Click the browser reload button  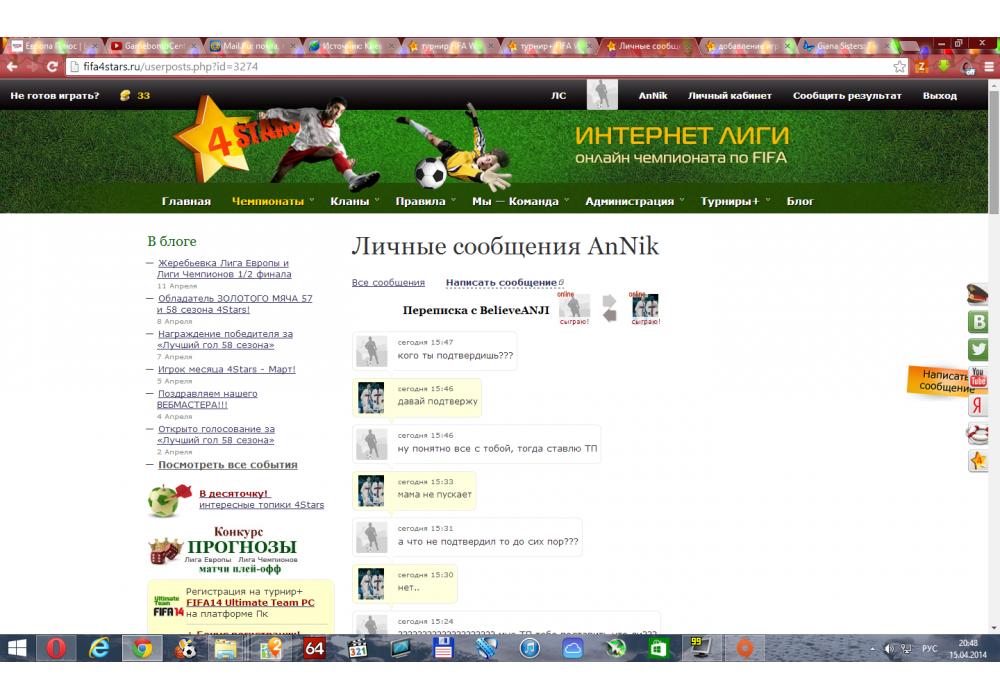click(x=52, y=67)
